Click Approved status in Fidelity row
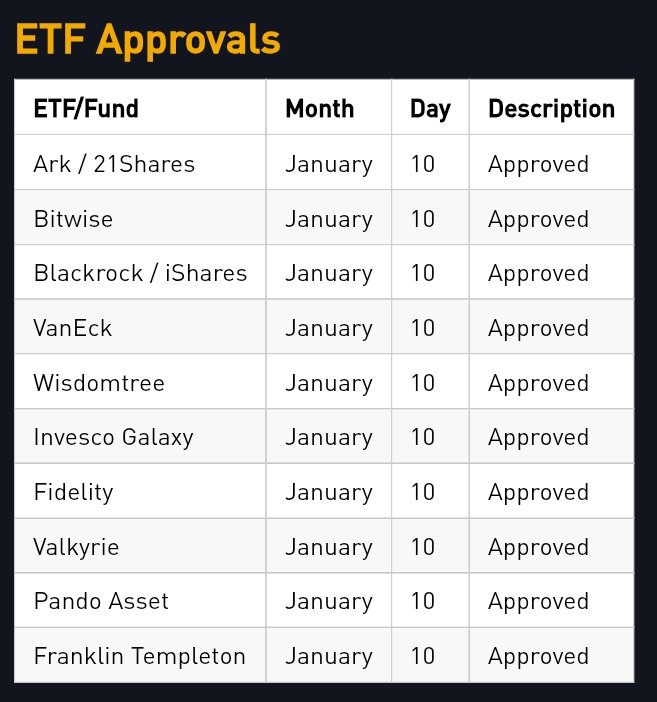657x702 pixels. tap(538, 493)
